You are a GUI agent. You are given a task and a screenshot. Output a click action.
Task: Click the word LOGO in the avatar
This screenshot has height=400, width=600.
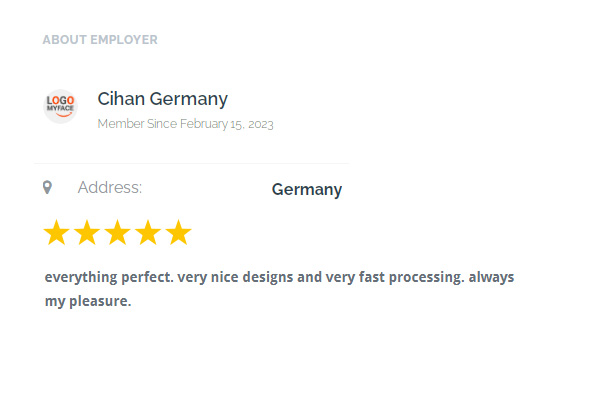pos(60,101)
